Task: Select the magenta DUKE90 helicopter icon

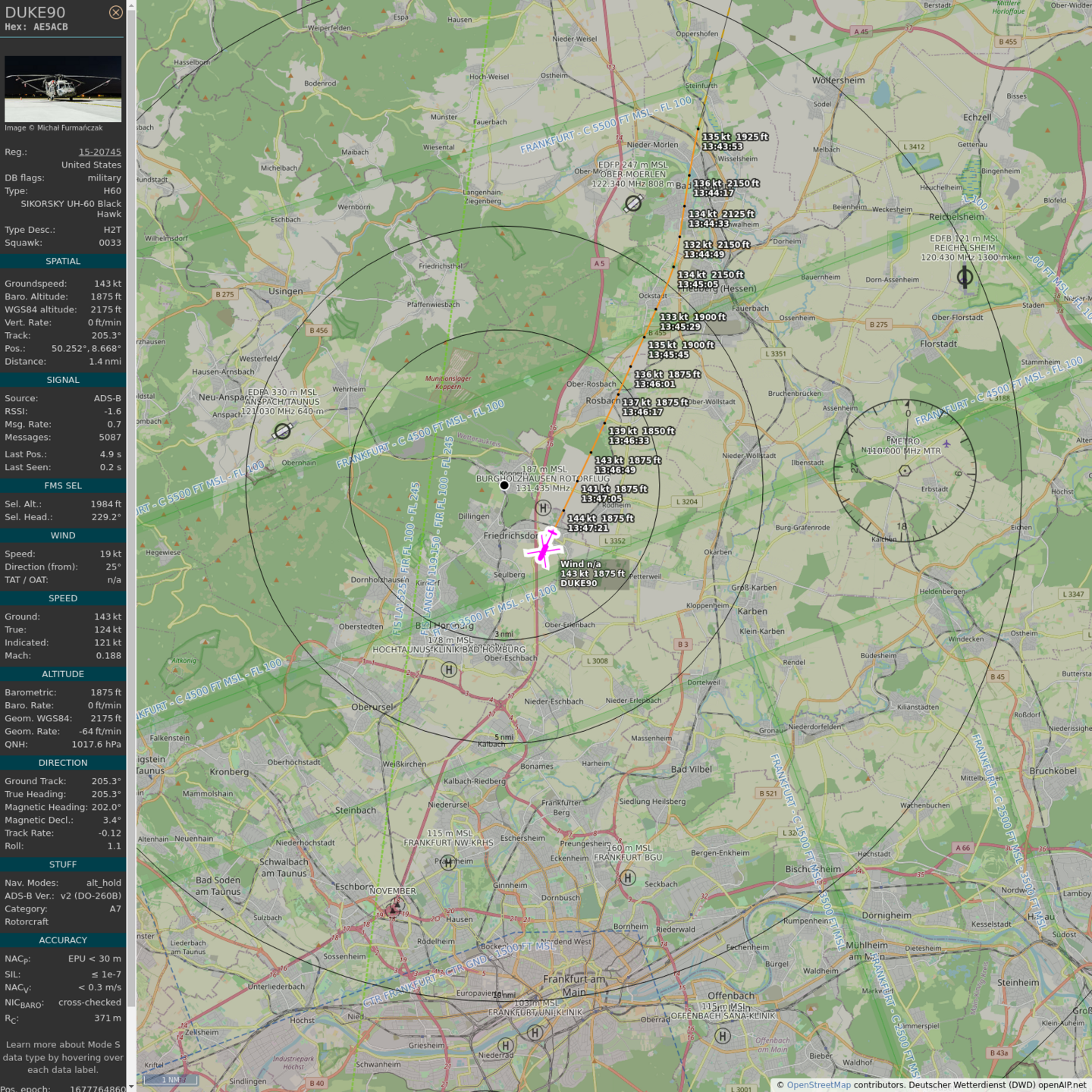Action: (x=544, y=548)
